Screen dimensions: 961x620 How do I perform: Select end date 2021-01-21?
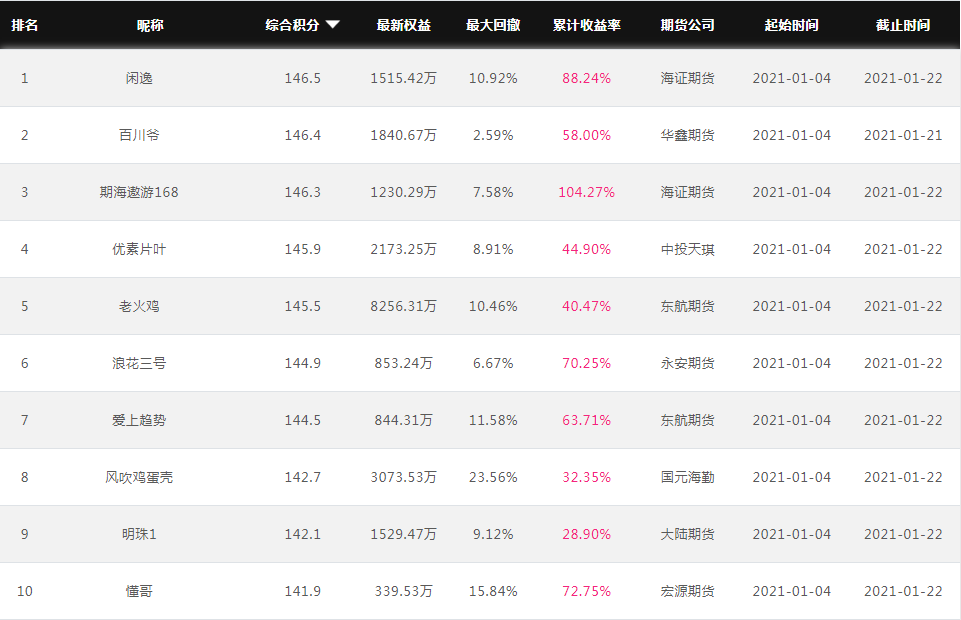tap(903, 135)
